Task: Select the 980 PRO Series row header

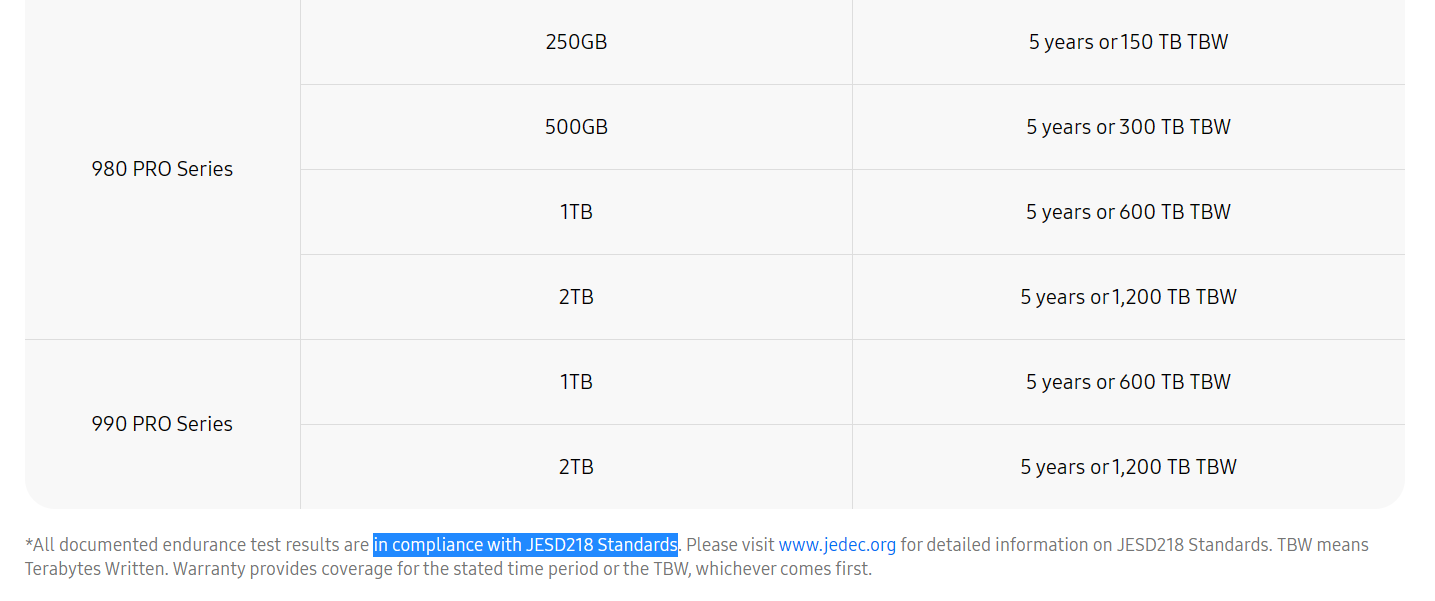Action: click(x=162, y=169)
